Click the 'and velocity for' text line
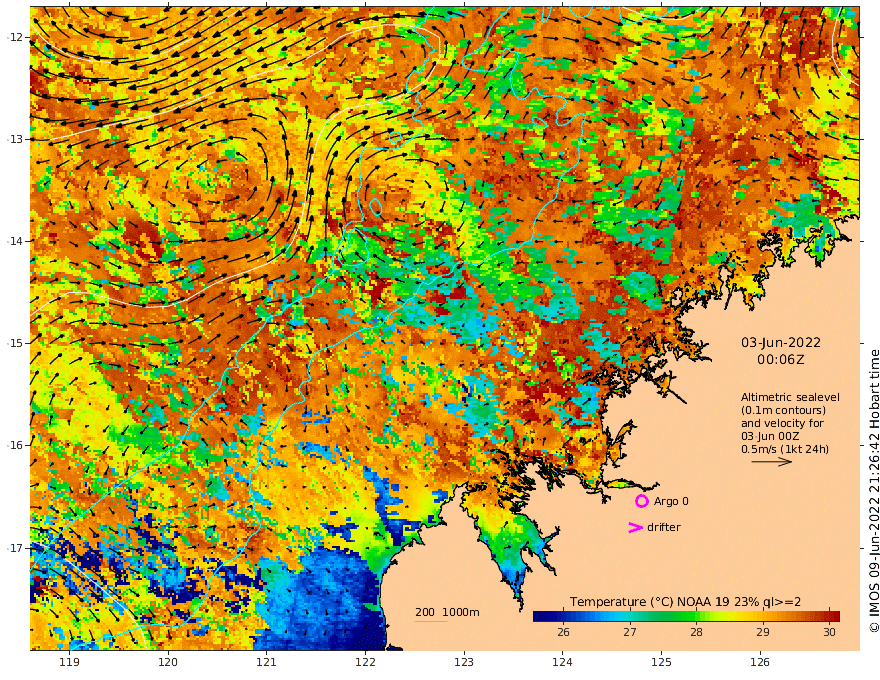880x680 pixels. click(x=782, y=423)
